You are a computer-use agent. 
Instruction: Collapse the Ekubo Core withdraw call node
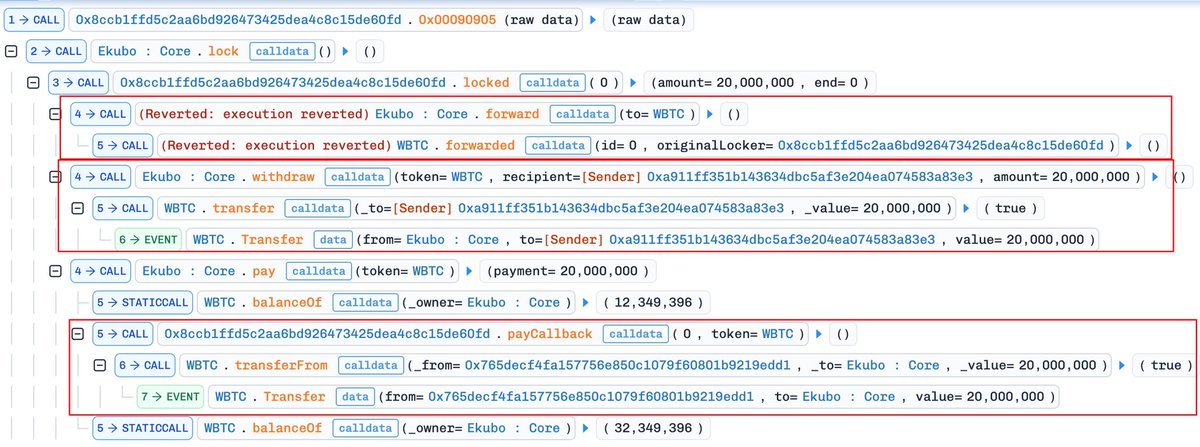(55, 177)
